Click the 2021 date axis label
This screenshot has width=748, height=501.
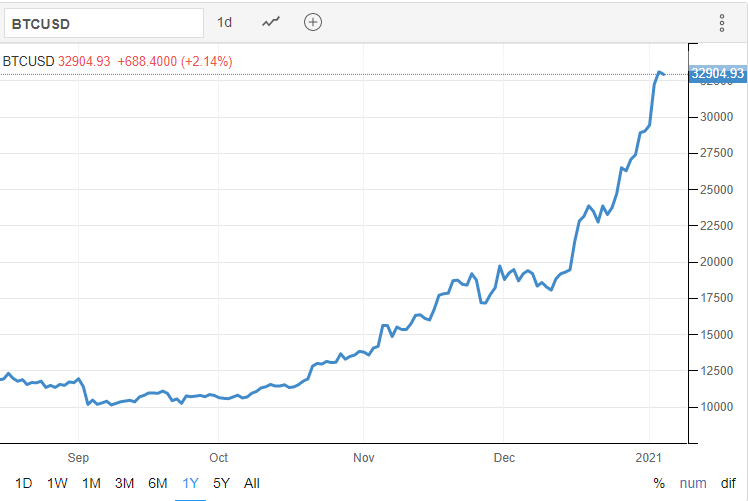(x=649, y=458)
